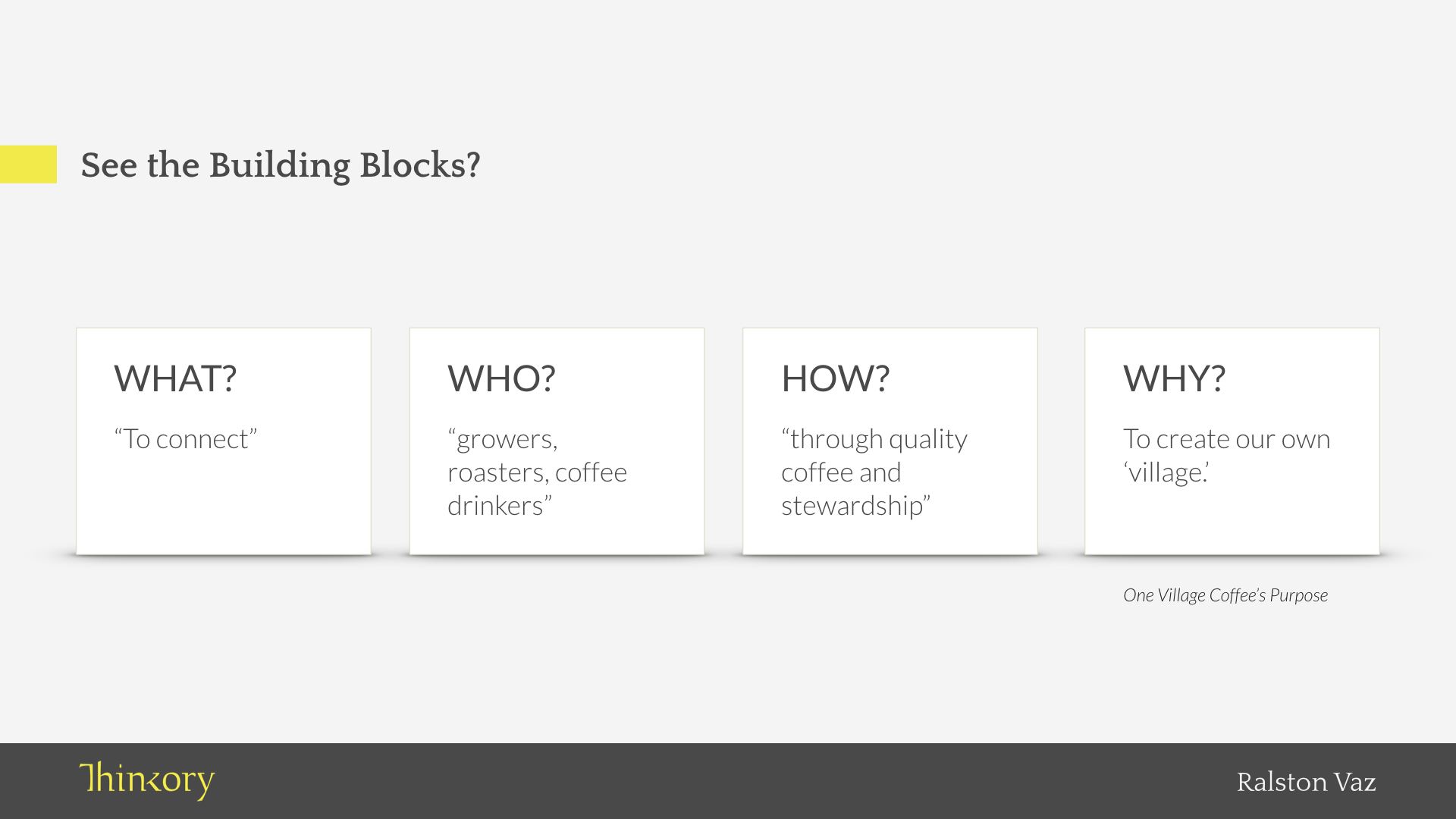Select "through quality coffee and stewardship" text
This screenshot has height=819, width=1456.
tap(874, 472)
